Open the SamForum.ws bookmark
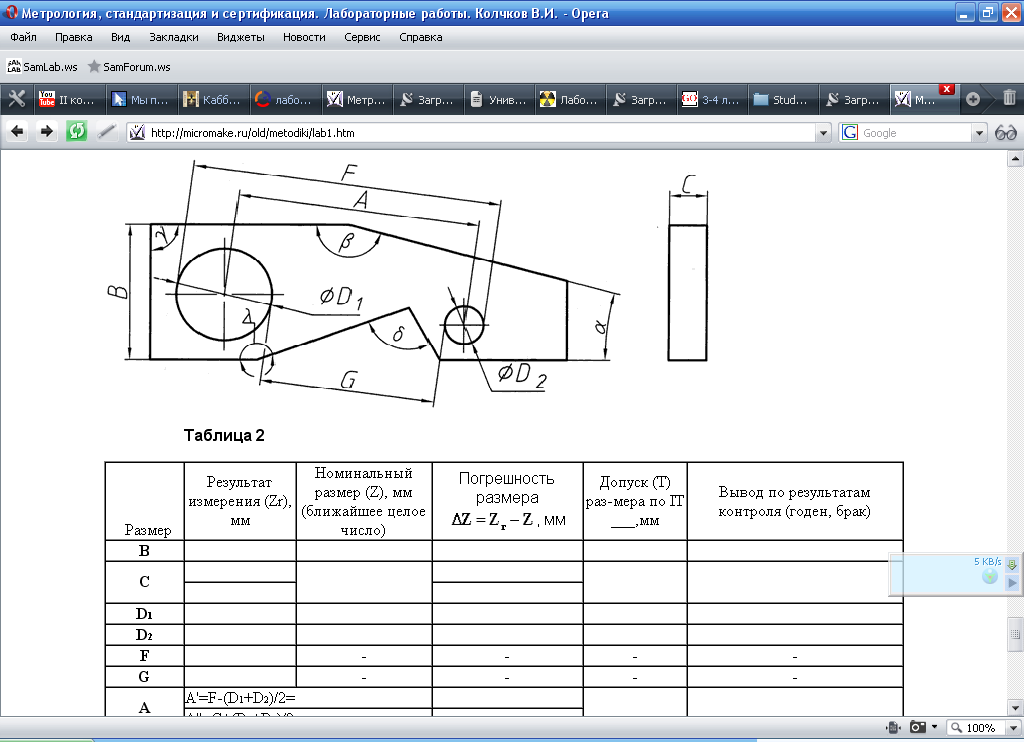This screenshot has height=742, width=1024. pyautogui.click(x=129, y=67)
